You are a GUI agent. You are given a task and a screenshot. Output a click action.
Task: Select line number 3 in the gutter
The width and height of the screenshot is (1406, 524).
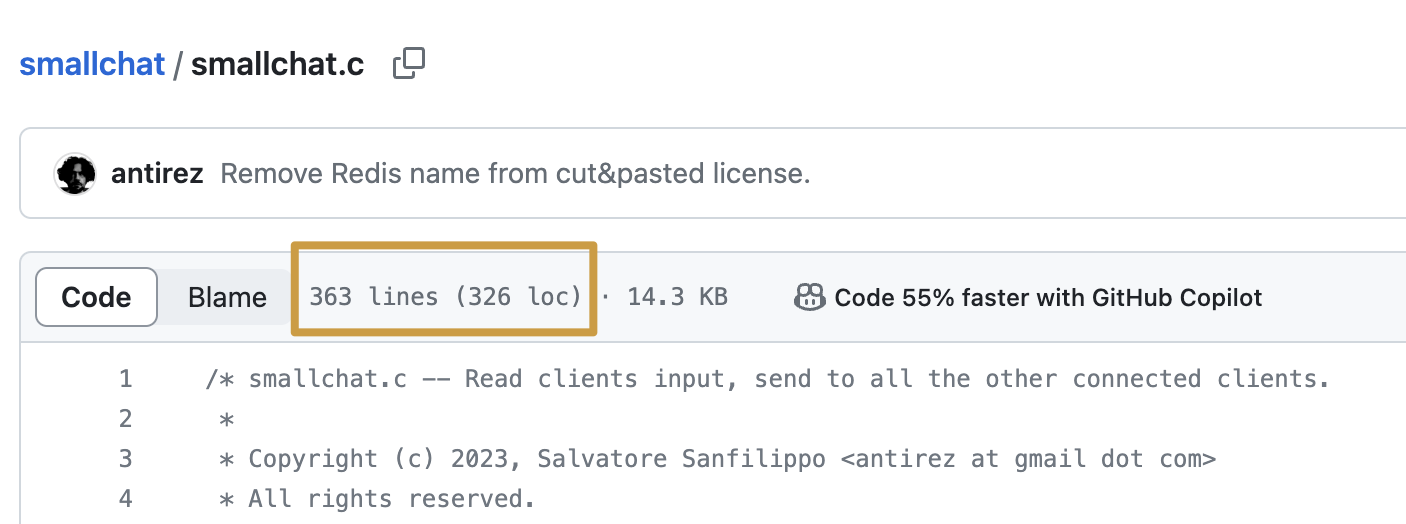pyautogui.click(x=125, y=459)
